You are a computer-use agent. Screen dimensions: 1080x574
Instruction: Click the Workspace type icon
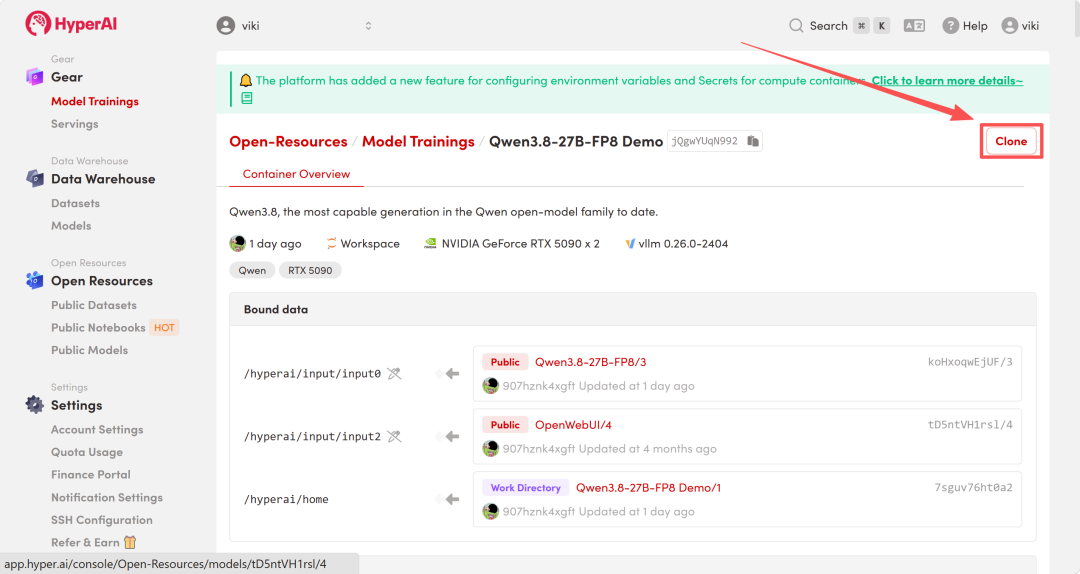(x=331, y=243)
